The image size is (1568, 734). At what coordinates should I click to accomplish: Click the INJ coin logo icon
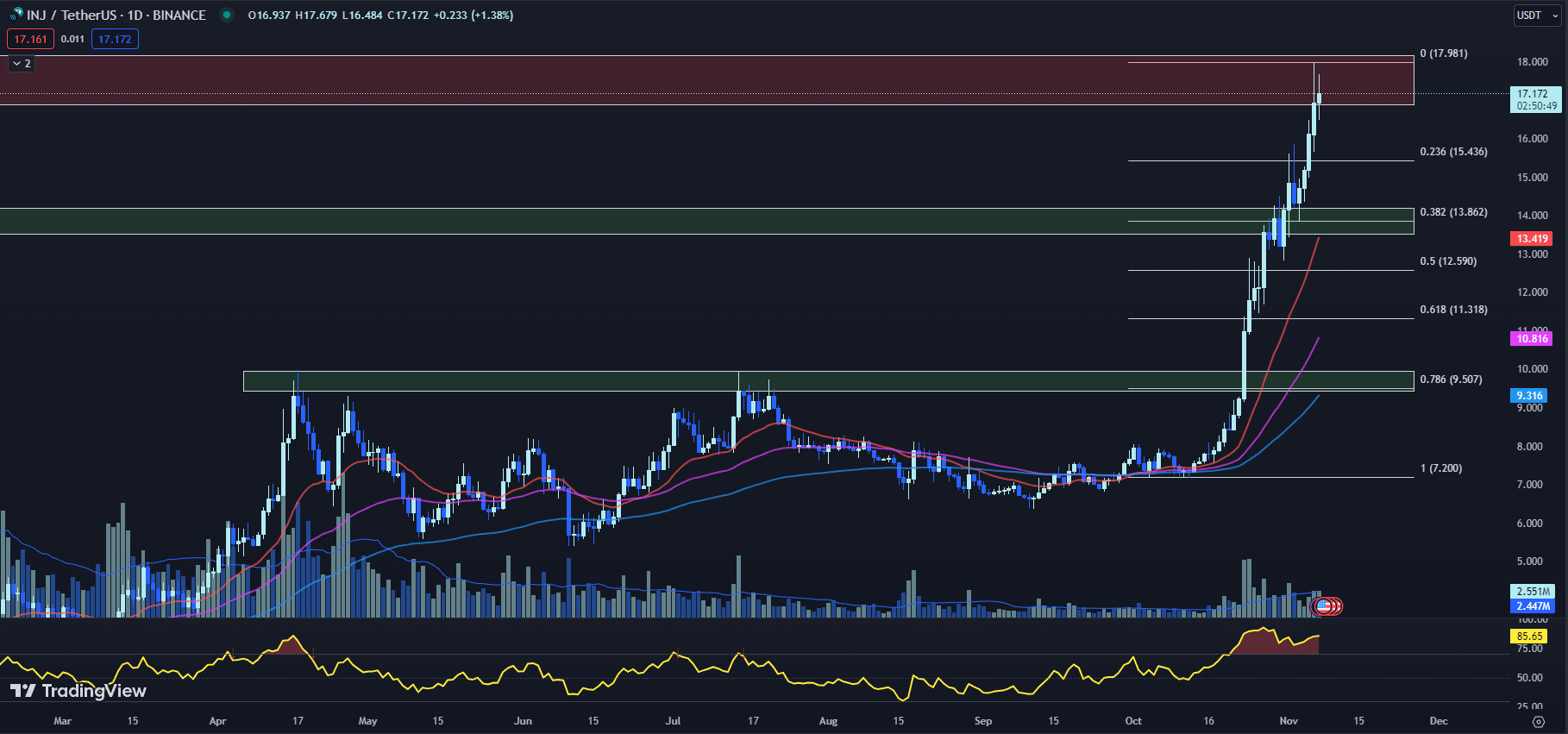(x=16, y=15)
